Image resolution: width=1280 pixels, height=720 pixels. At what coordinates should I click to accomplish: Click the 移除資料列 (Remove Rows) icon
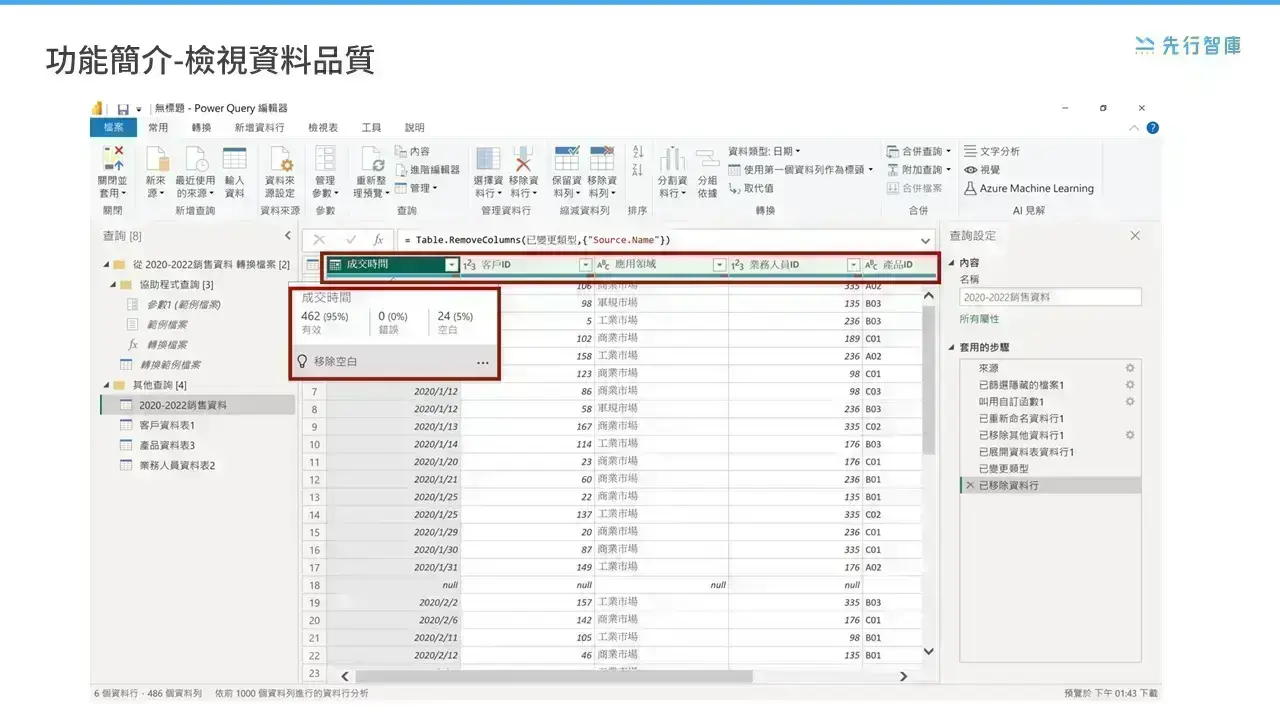tap(601, 159)
